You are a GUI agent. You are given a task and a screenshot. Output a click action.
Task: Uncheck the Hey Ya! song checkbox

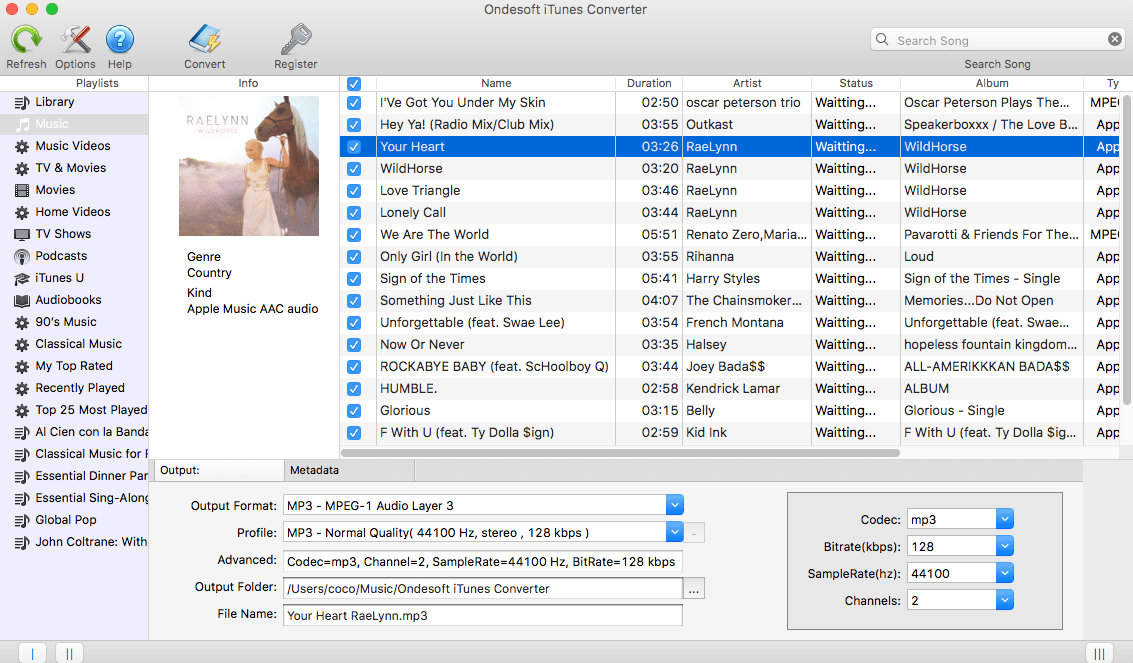coord(355,124)
